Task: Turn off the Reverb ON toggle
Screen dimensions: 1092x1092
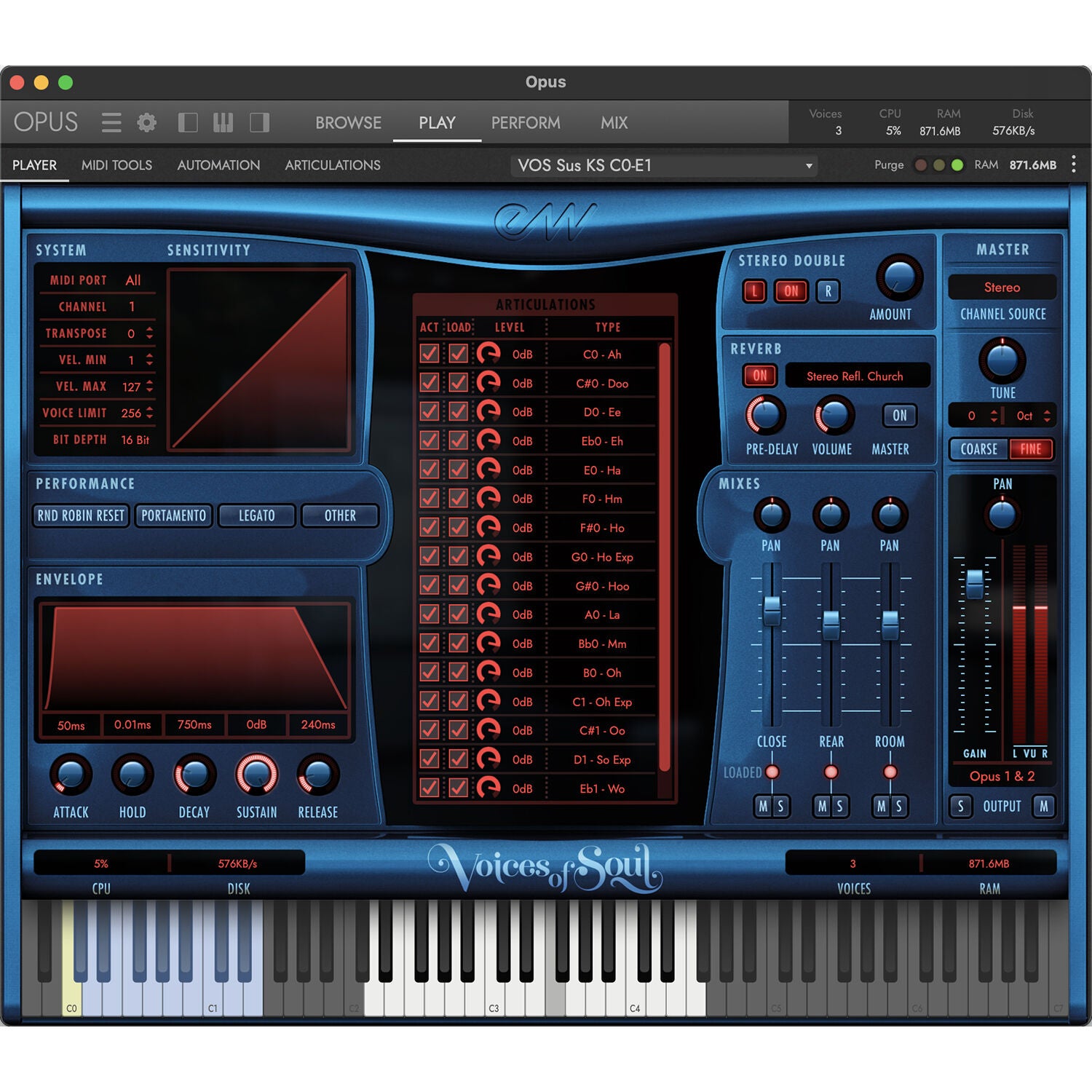Action: pyautogui.click(x=760, y=376)
